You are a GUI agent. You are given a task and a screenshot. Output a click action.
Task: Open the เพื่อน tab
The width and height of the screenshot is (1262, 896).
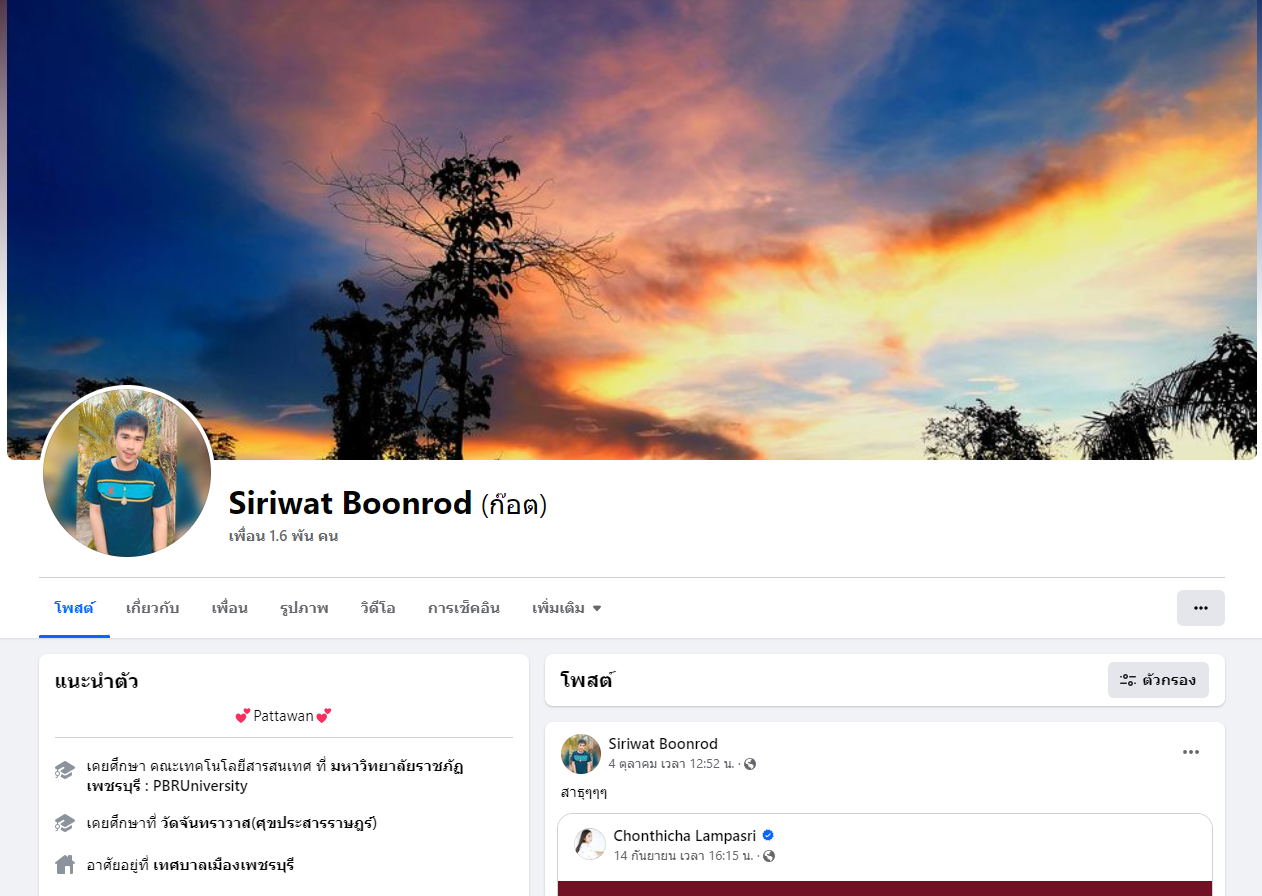coord(229,608)
